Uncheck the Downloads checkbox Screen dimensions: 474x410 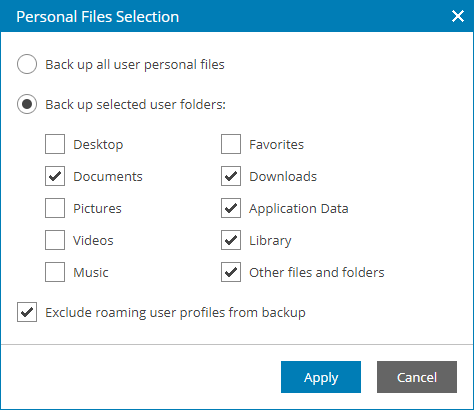tap(231, 176)
